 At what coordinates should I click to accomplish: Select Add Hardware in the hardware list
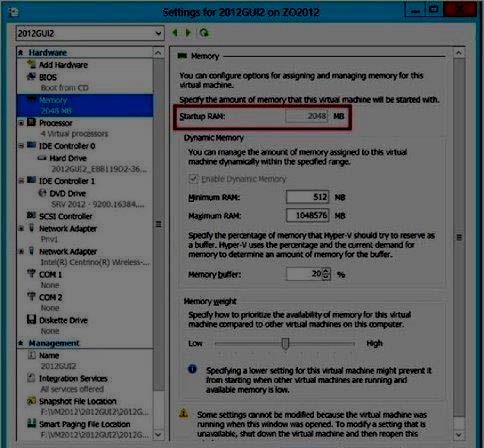click(x=63, y=65)
